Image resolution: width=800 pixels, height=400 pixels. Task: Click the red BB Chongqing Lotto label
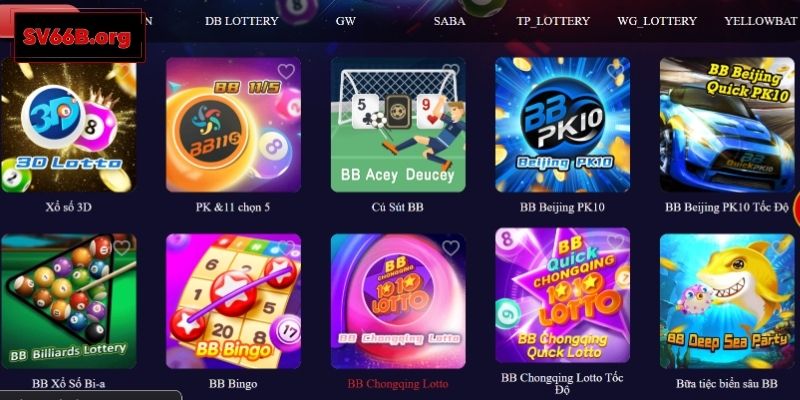[398, 384]
